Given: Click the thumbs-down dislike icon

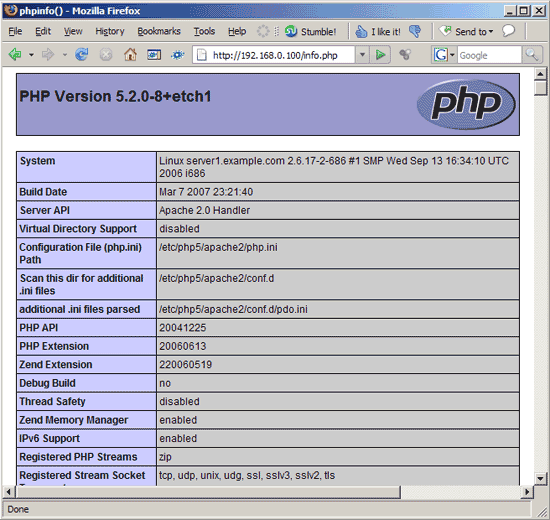Looking at the screenshot, I should [x=415, y=31].
